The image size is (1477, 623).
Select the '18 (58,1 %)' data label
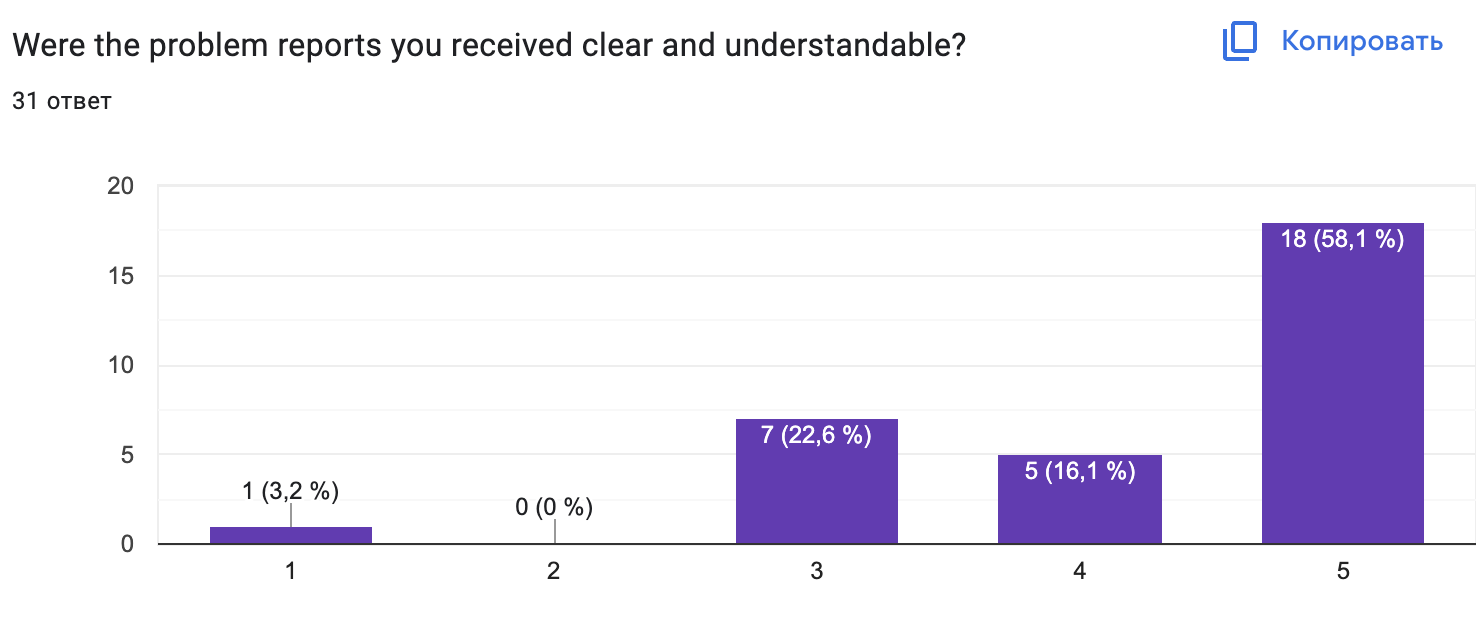[1342, 240]
